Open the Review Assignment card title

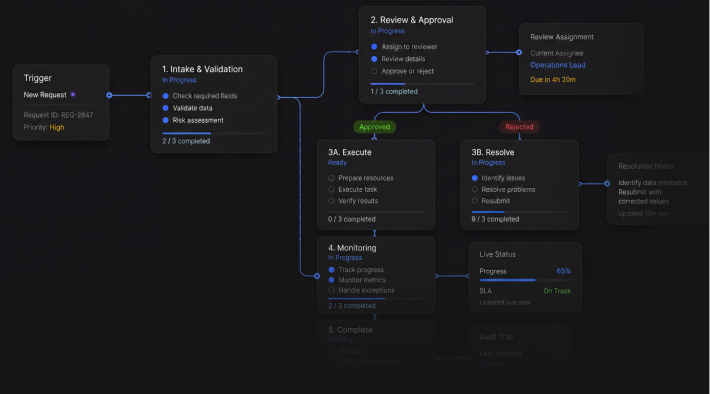click(x=562, y=37)
